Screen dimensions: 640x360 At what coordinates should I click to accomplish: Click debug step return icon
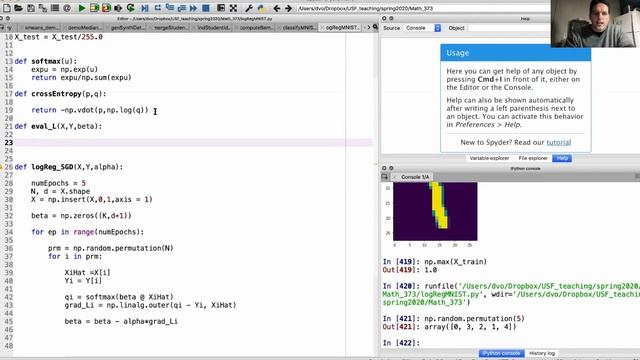[x=182, y=8]
